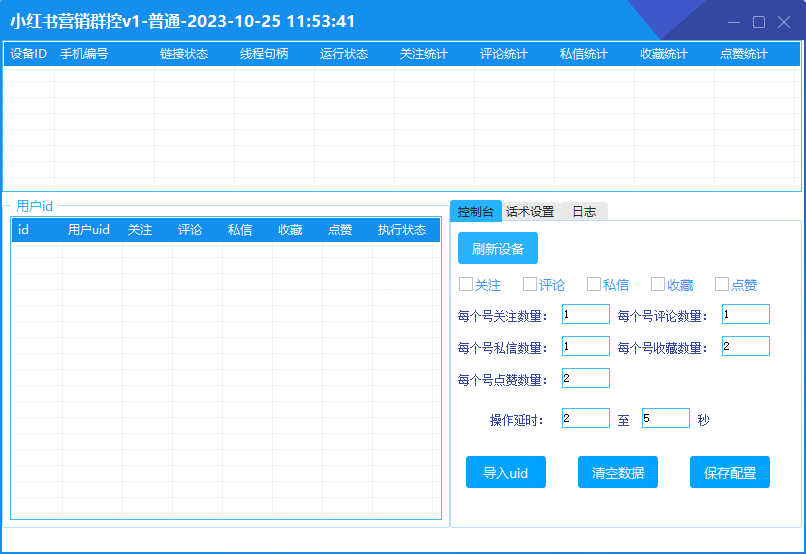Viewport: 806px width, 554px height.
Task: Click the 执行状态 column header
Action: [x=402, y=230]
